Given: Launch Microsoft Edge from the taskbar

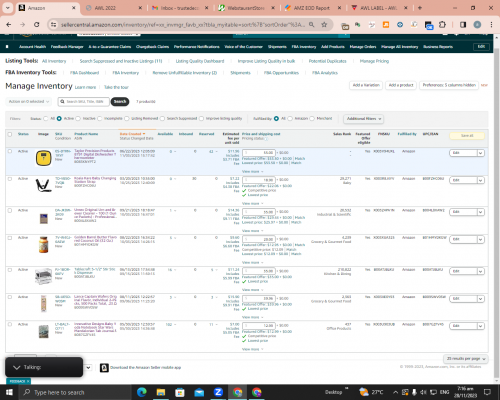Looking at the screenshot, I should tap(142, 392).
